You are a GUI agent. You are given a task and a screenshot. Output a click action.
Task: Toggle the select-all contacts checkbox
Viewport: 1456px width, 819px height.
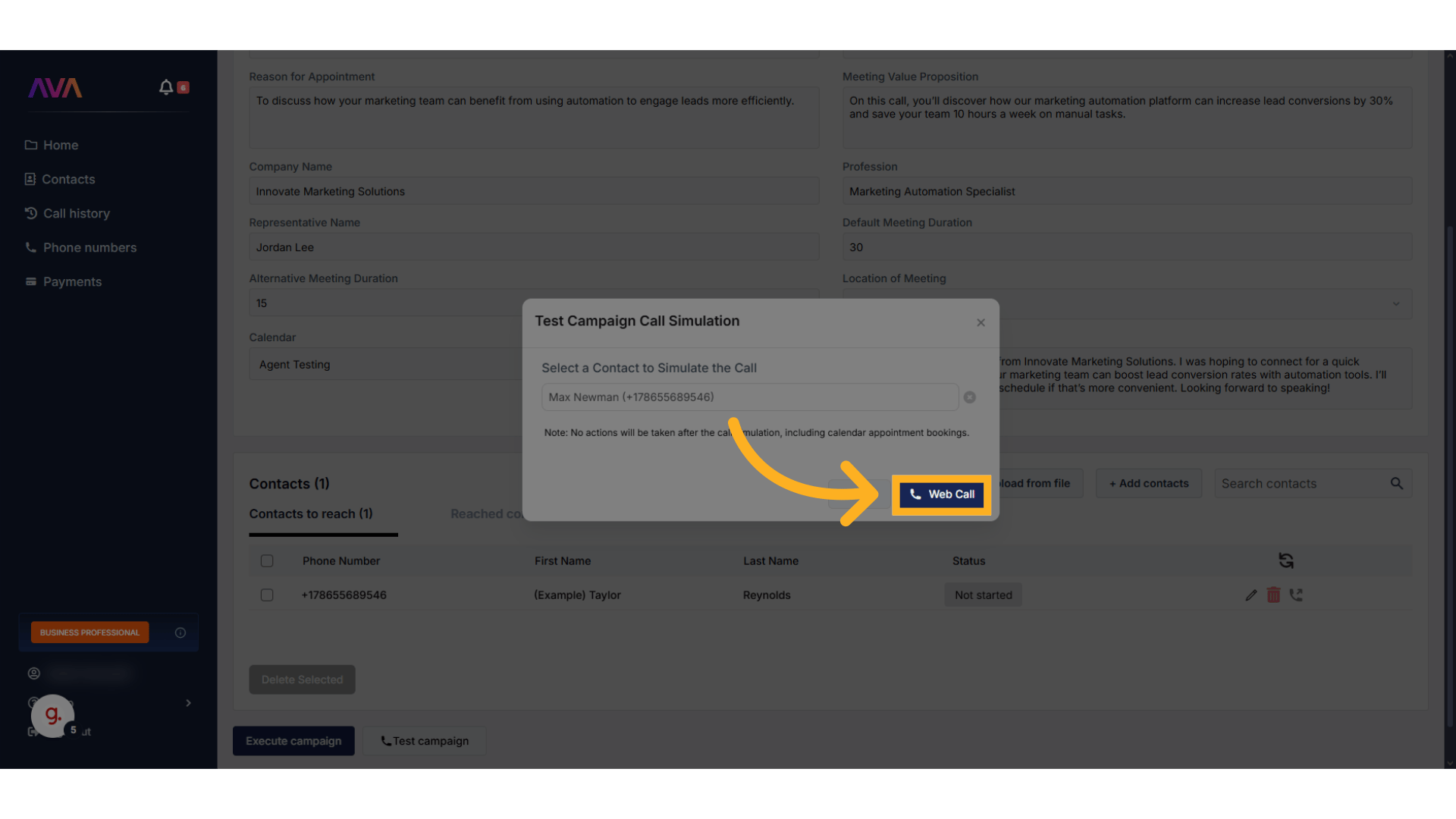point(267,561)
